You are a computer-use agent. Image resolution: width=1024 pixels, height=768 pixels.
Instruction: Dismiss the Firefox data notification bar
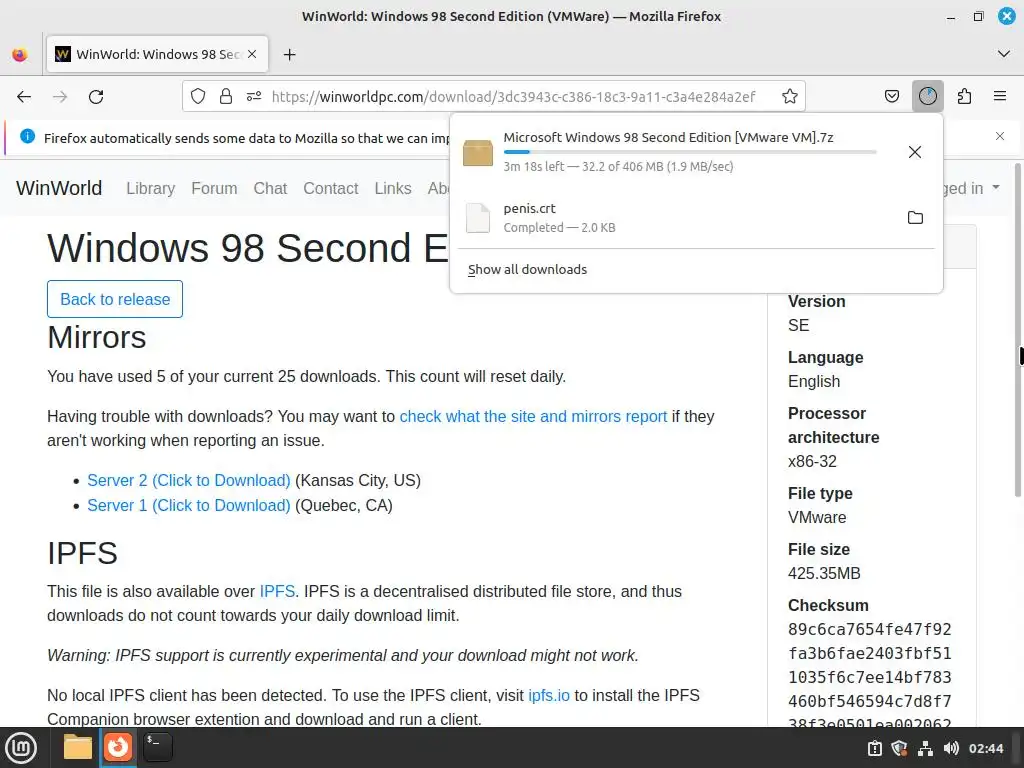pyautogui.click(x=1000, y=136)
